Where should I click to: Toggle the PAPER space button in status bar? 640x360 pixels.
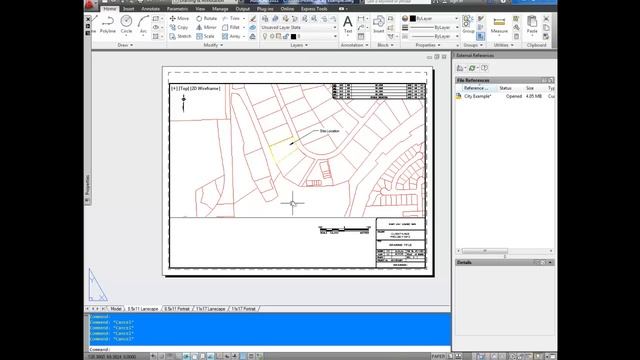coord(438,356)
